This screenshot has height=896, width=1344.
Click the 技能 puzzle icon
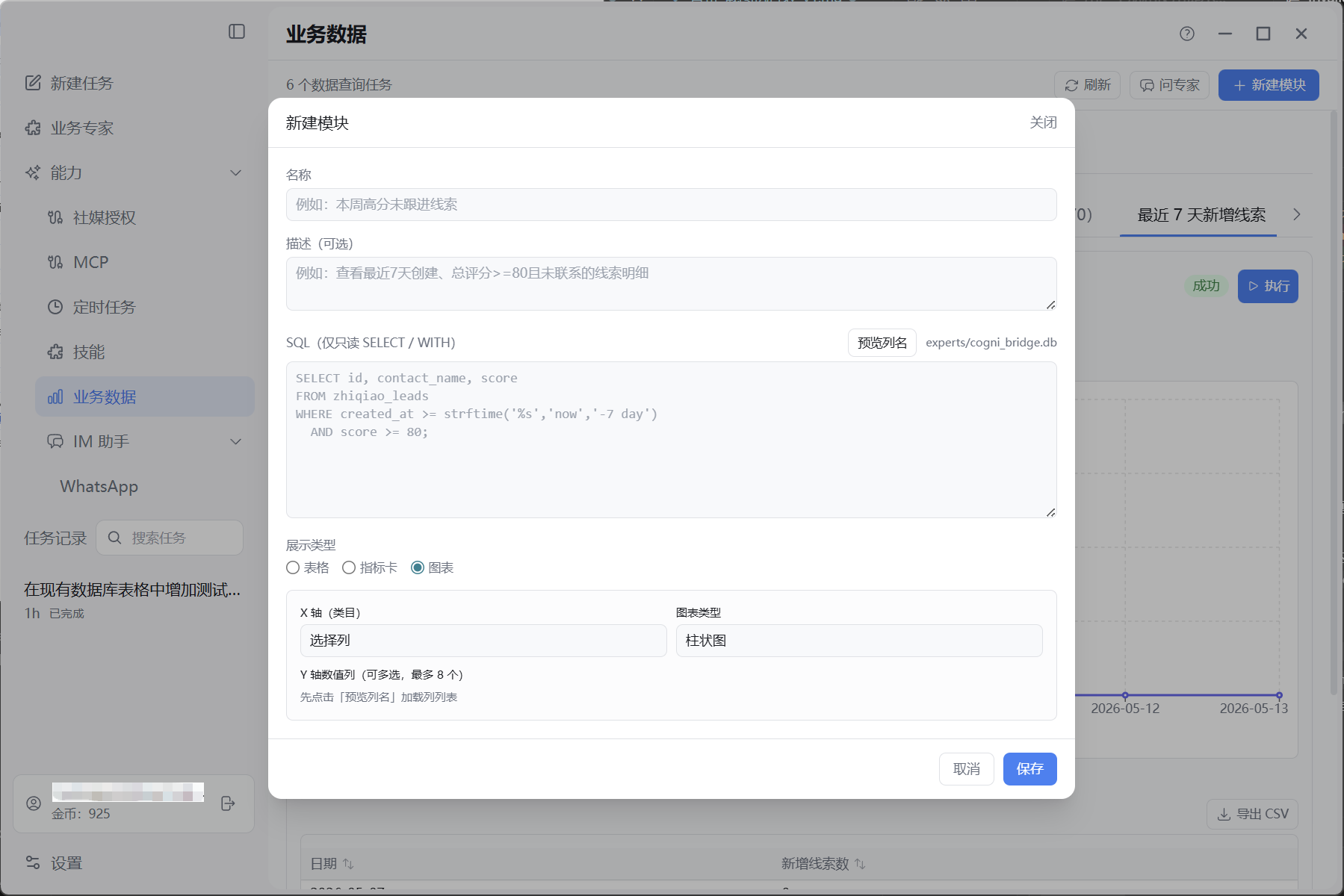(55, 352)
